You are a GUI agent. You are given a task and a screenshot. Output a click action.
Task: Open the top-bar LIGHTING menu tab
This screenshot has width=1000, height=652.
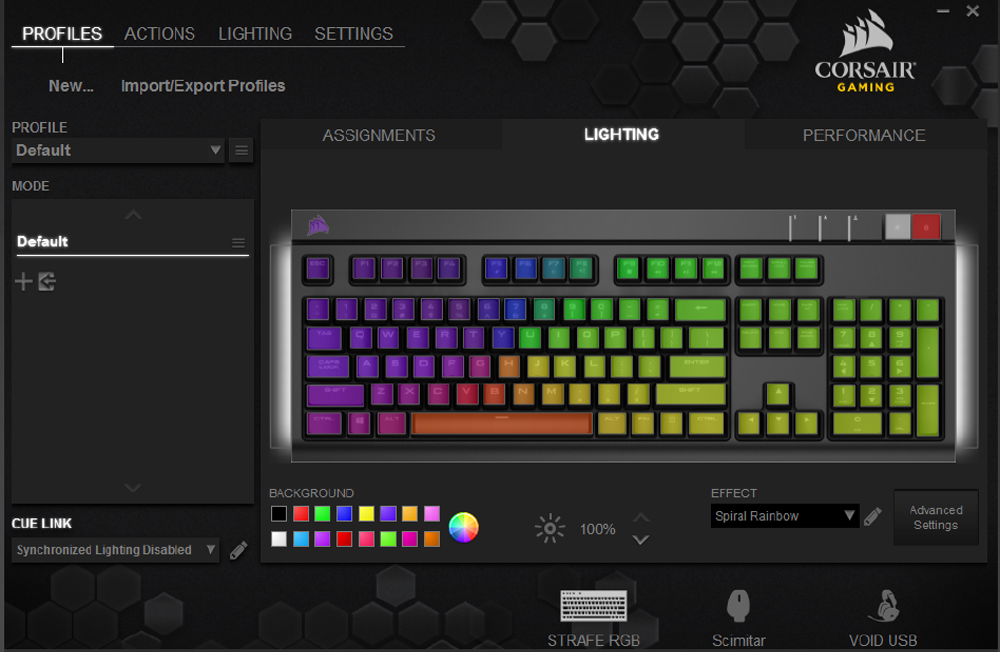coord(255,34)
